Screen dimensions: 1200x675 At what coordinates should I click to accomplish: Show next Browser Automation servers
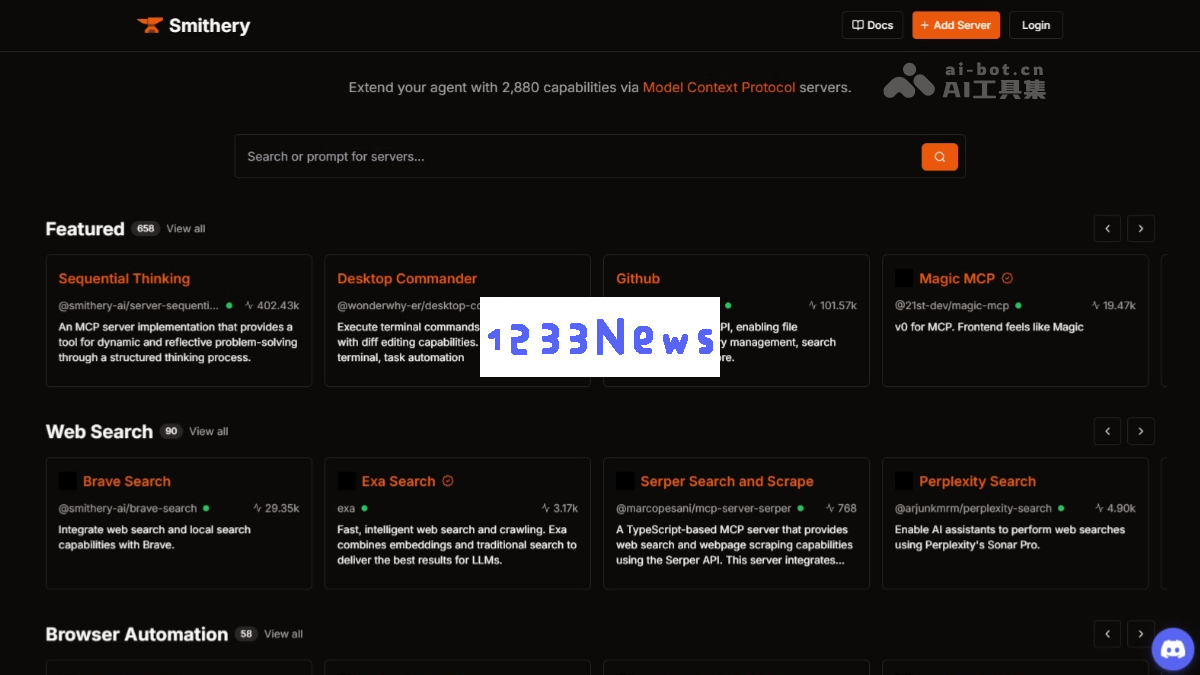[1141, 634]
